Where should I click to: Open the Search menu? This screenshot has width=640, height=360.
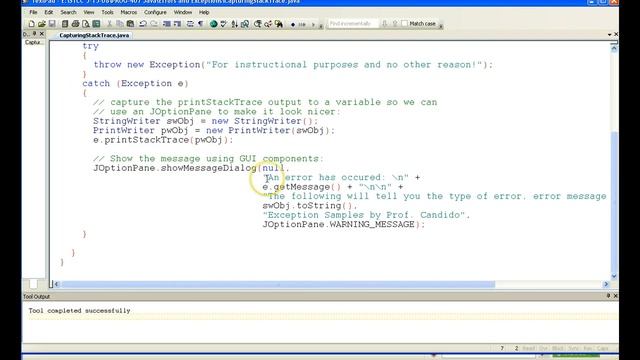(x=68, y=12)
